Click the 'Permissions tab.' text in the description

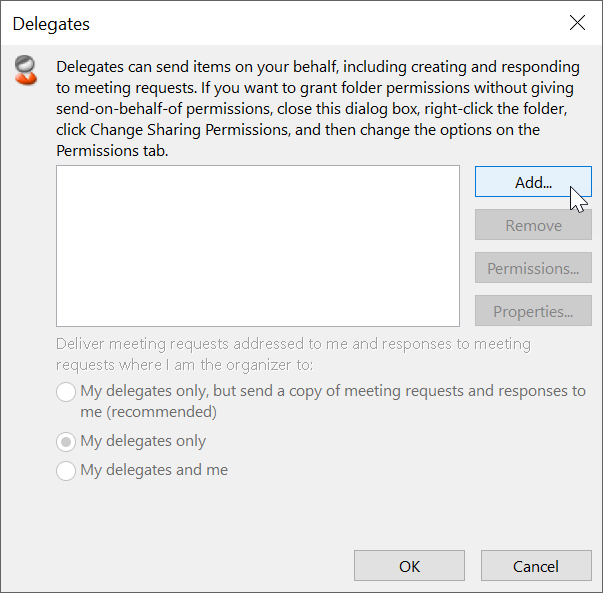tap(112, 151)
